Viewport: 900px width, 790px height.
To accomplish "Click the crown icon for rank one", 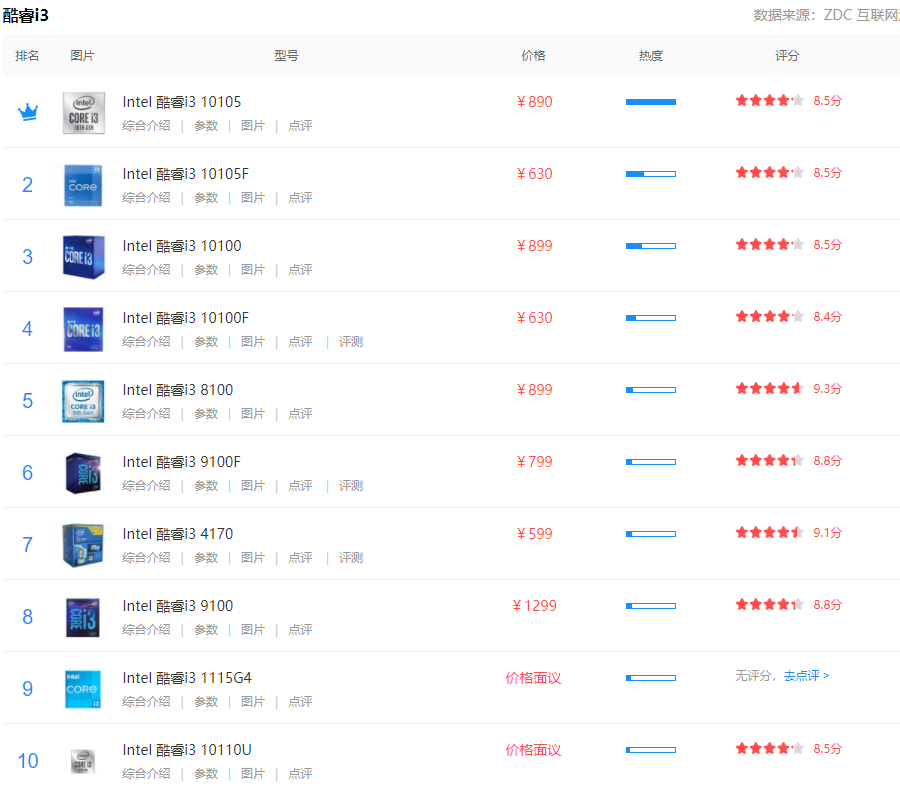I will (x=27, y=112).
